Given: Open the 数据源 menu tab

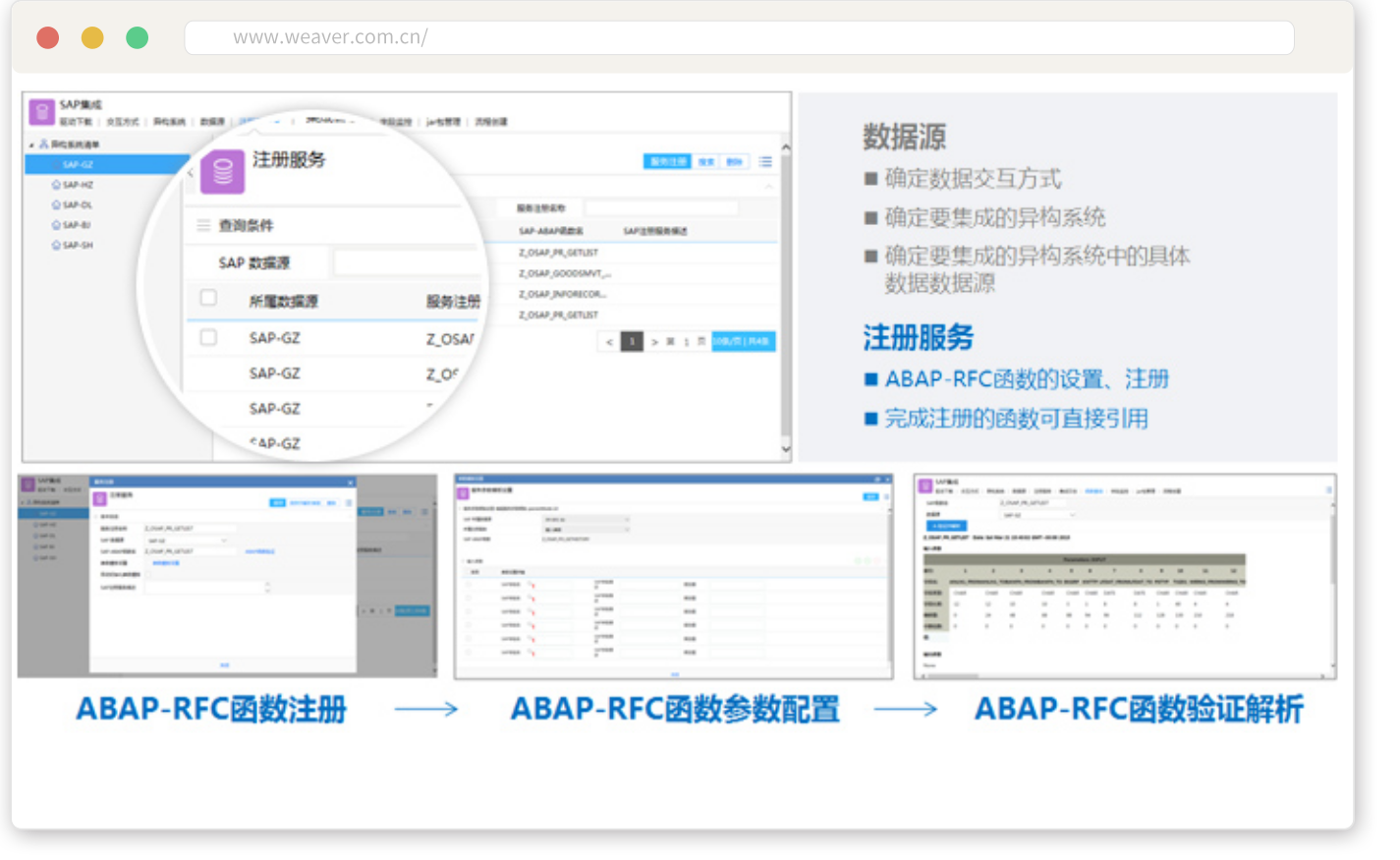Looking at the screenshot, I should click(212, 122).
